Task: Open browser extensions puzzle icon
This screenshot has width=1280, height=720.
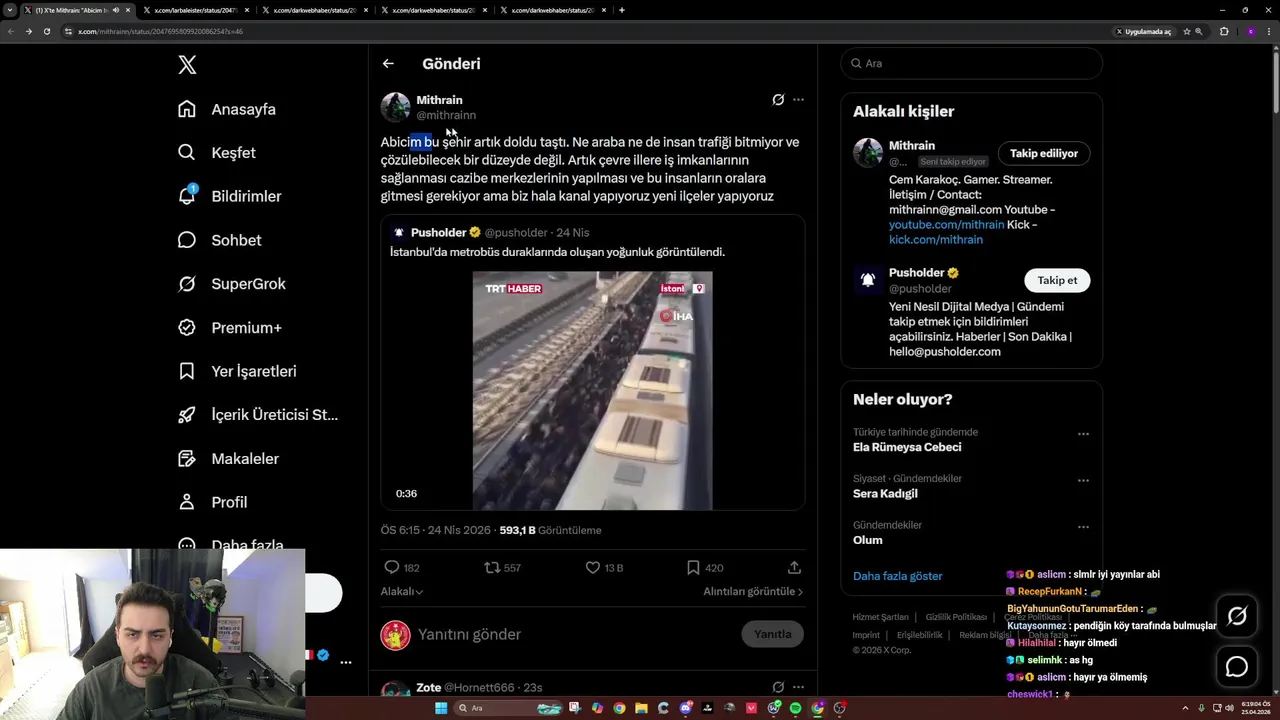Action: (x=1224, y=31)
